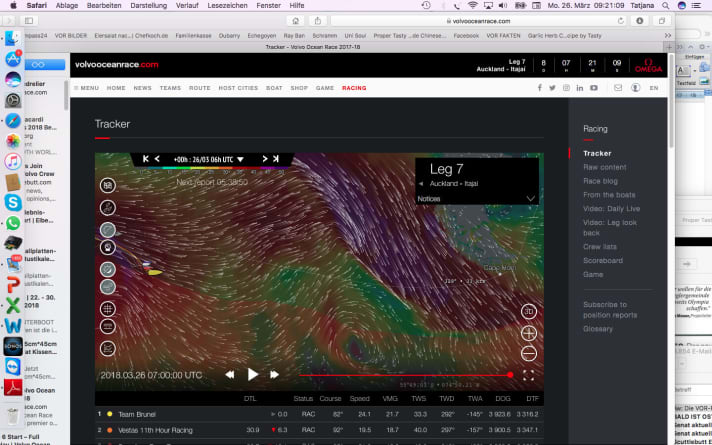Open the Safari share button
This screenshot has height=445, width=712.
tap(318, 21)
